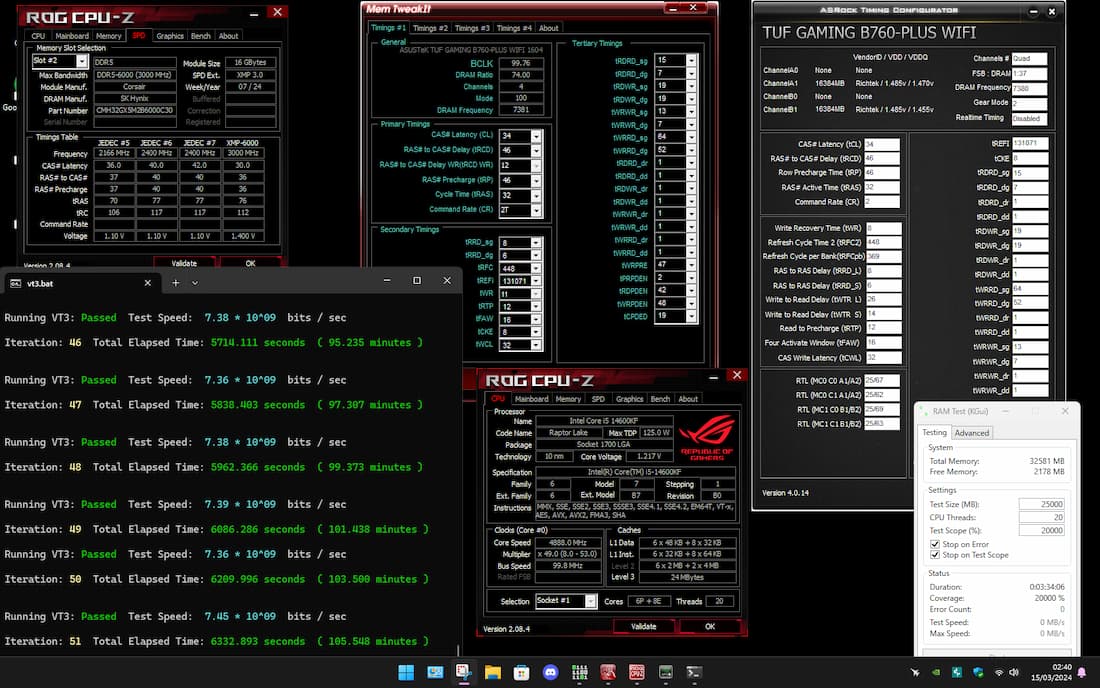Screen dimensions: 1100x688
Task: Open File Explorer from the taskbar
Action: pos(492,673)
